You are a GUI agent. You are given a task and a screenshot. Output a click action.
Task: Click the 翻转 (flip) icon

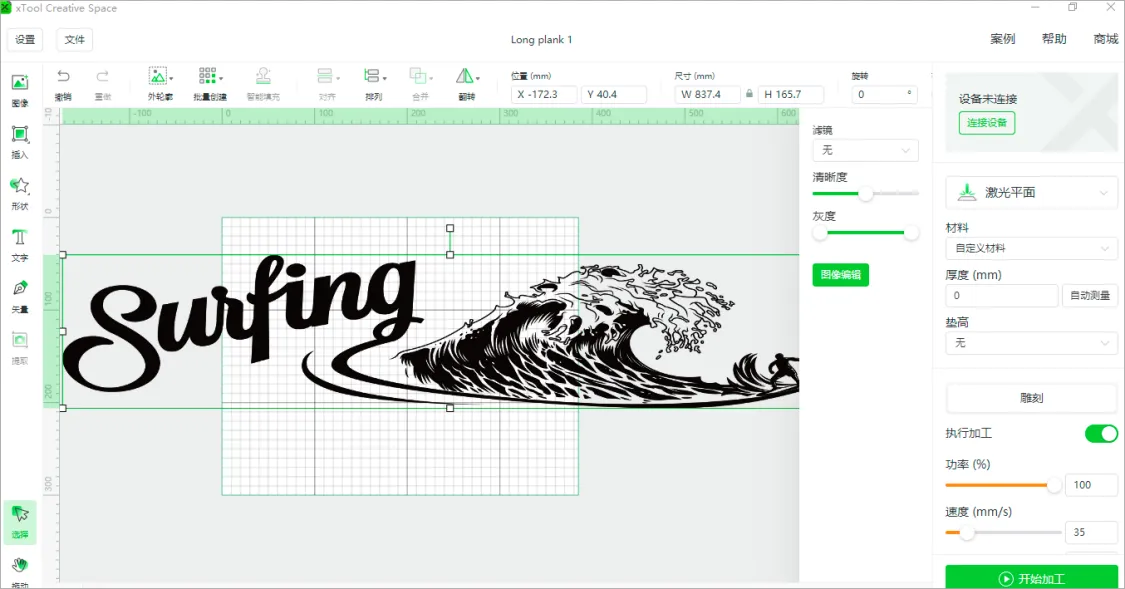coord(465,75)
